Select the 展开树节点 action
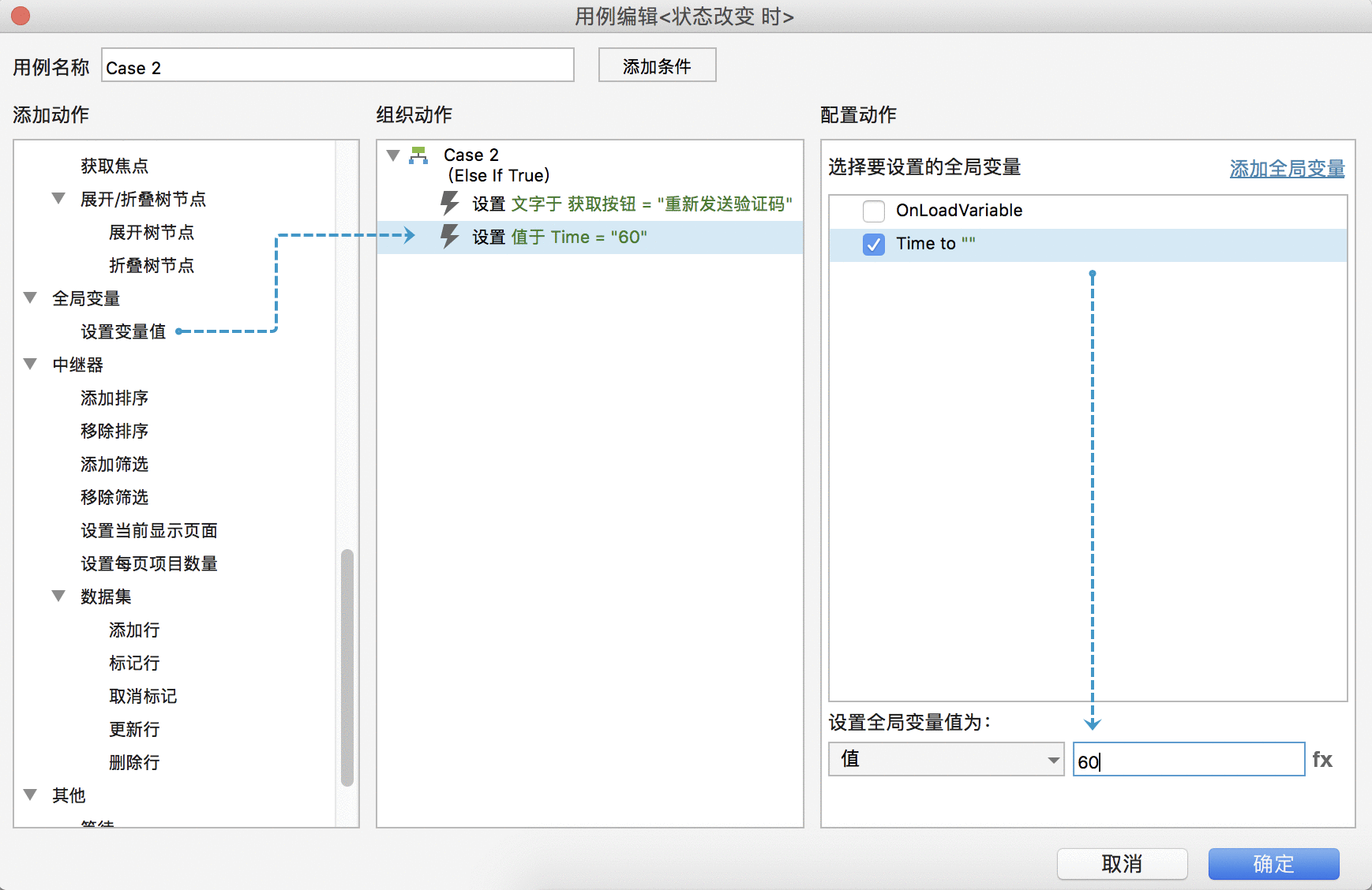This screenshot has height=890, width=1372. (x=152, y=232)
